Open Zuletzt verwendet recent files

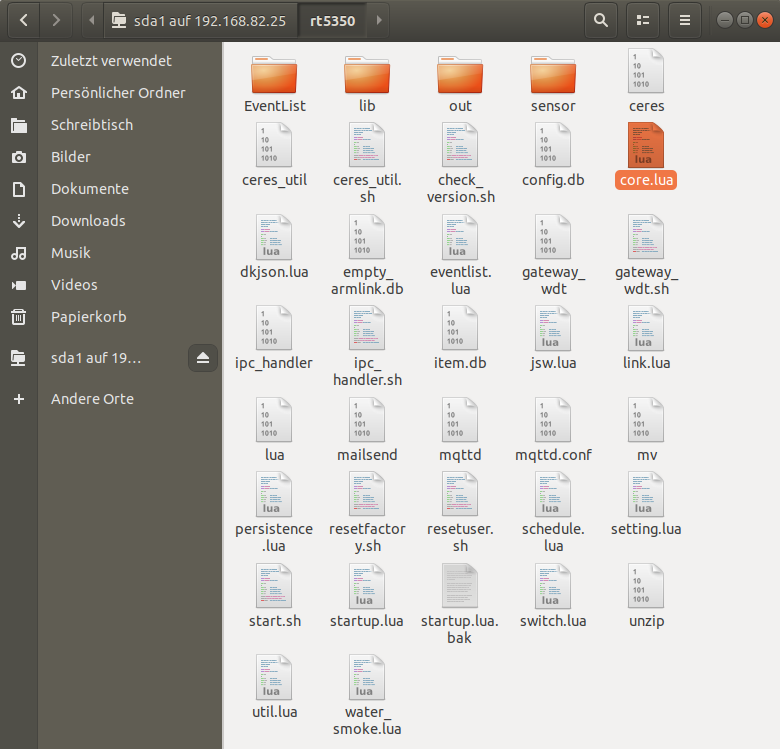pos(111,61)
